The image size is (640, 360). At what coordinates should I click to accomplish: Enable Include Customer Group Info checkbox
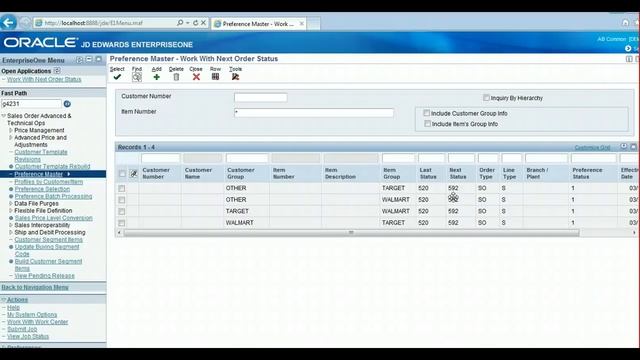click(427, 113)
